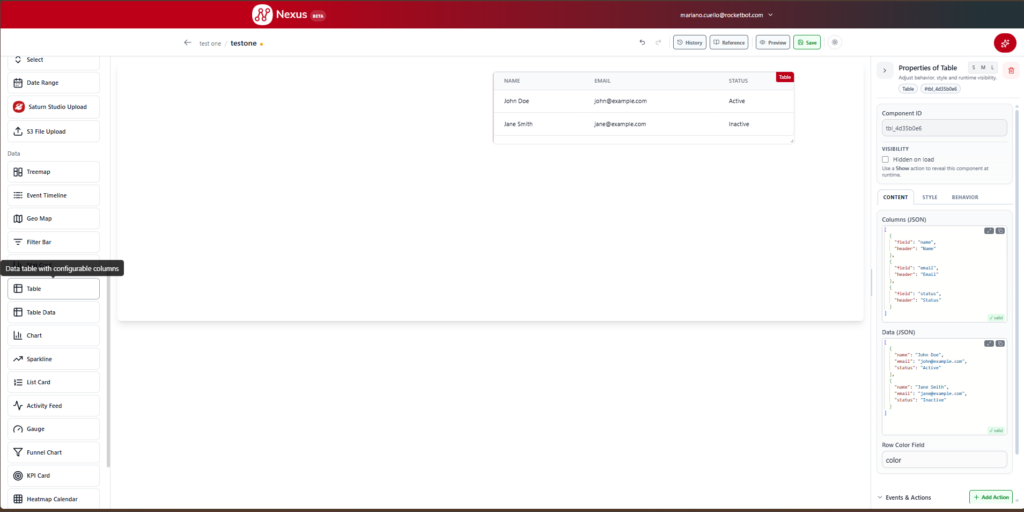Screen dimensions: 1024x512
Task: Add the Treemap component
Action: (x=54, y=172)
